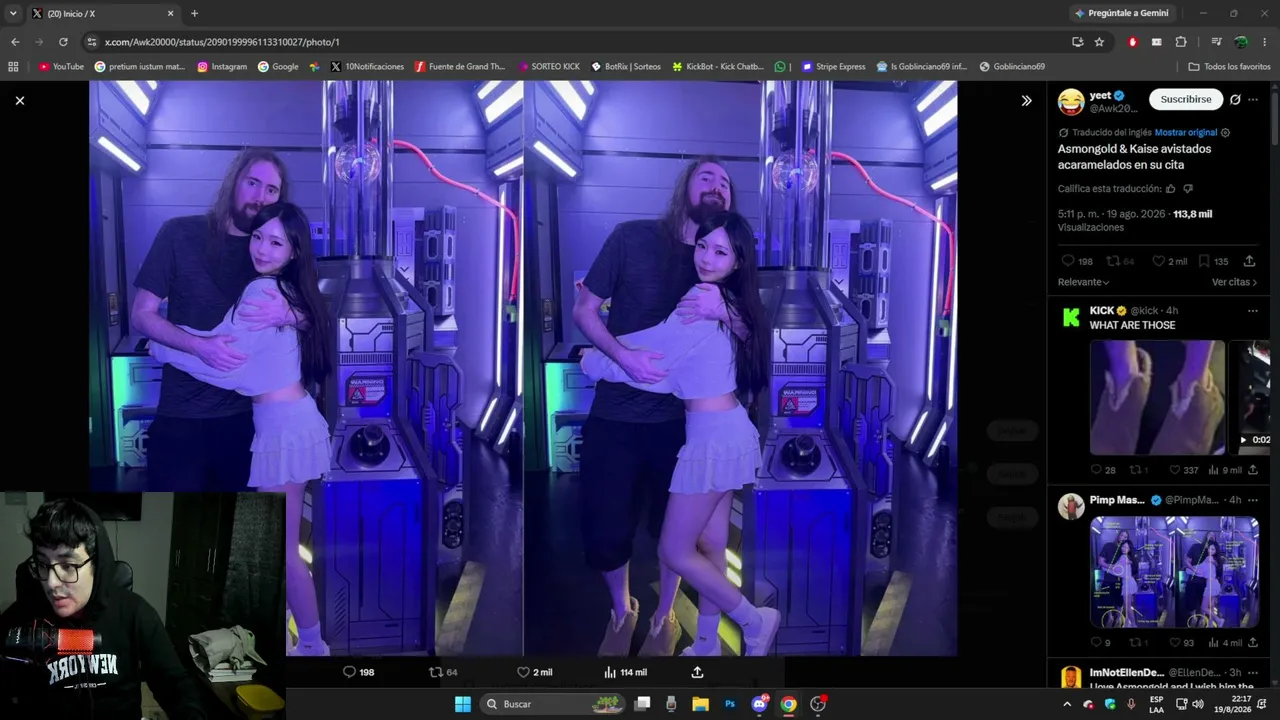Open the YouTube bookmark
Image resolution: width=1280 pixels, height=720 pixels.
[x=61, y=67]
